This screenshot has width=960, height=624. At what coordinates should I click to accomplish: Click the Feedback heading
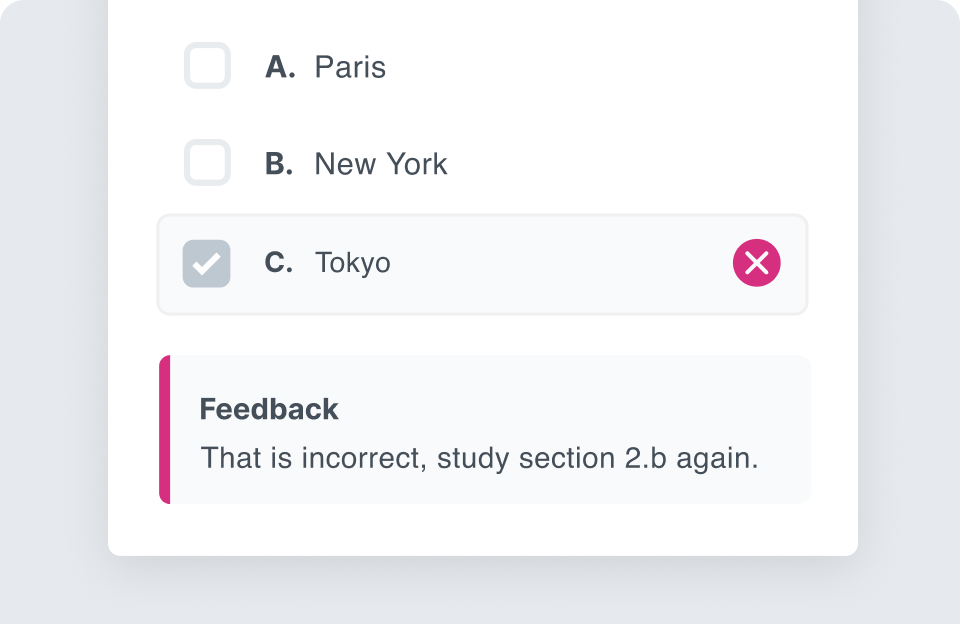(269, 409)
